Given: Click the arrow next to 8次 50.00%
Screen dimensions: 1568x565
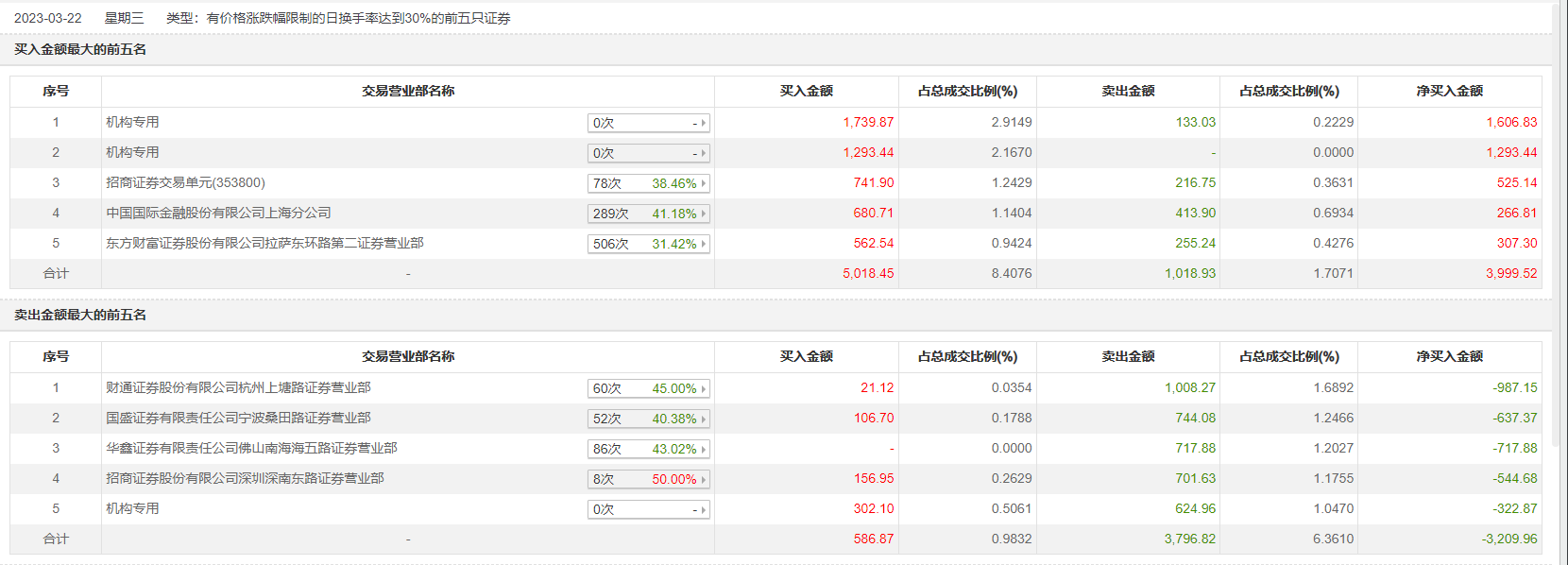Looking at the screenshot, I should tap(704, 479).
